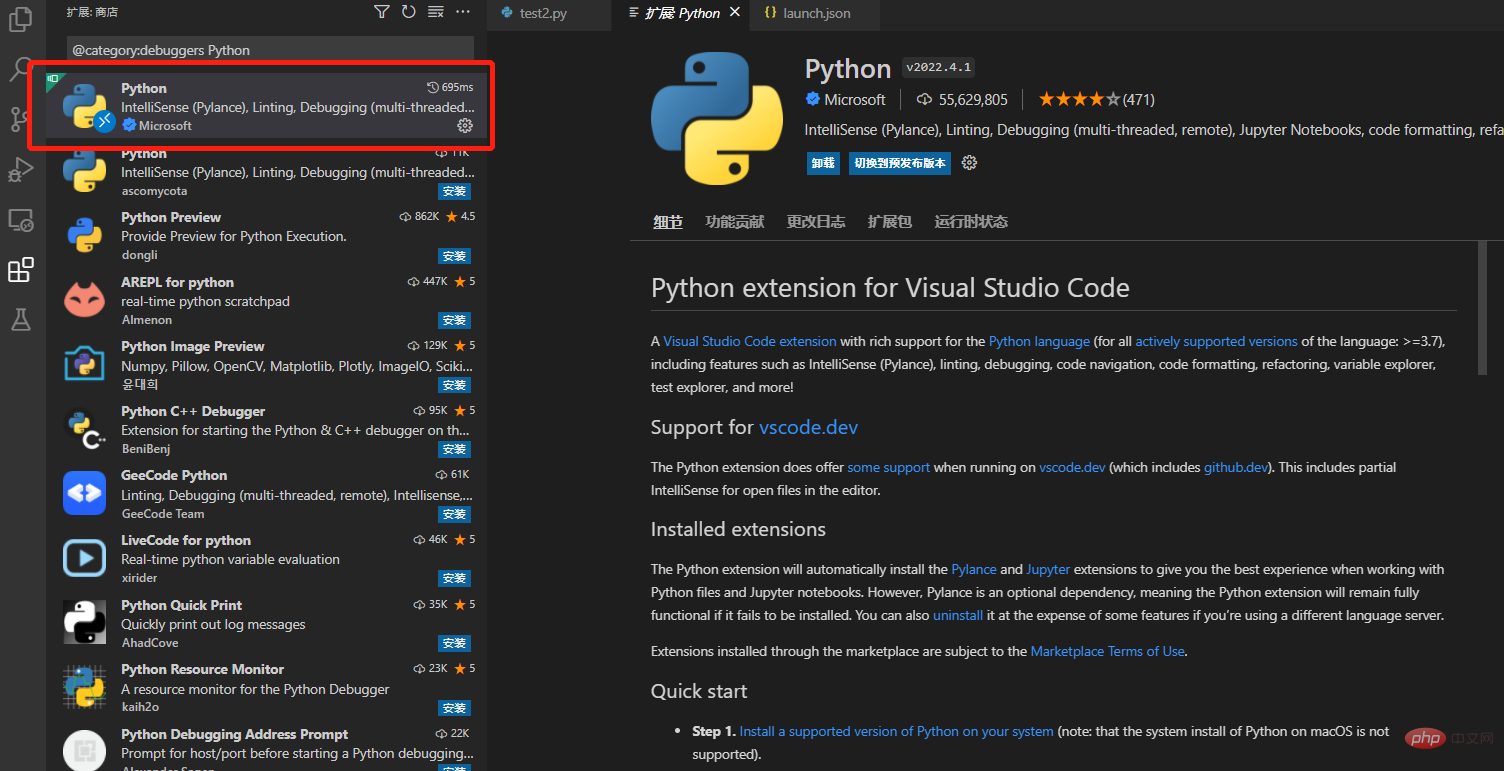
Task: Open the vscode.dev heading link
Action: tap(808, 427)
